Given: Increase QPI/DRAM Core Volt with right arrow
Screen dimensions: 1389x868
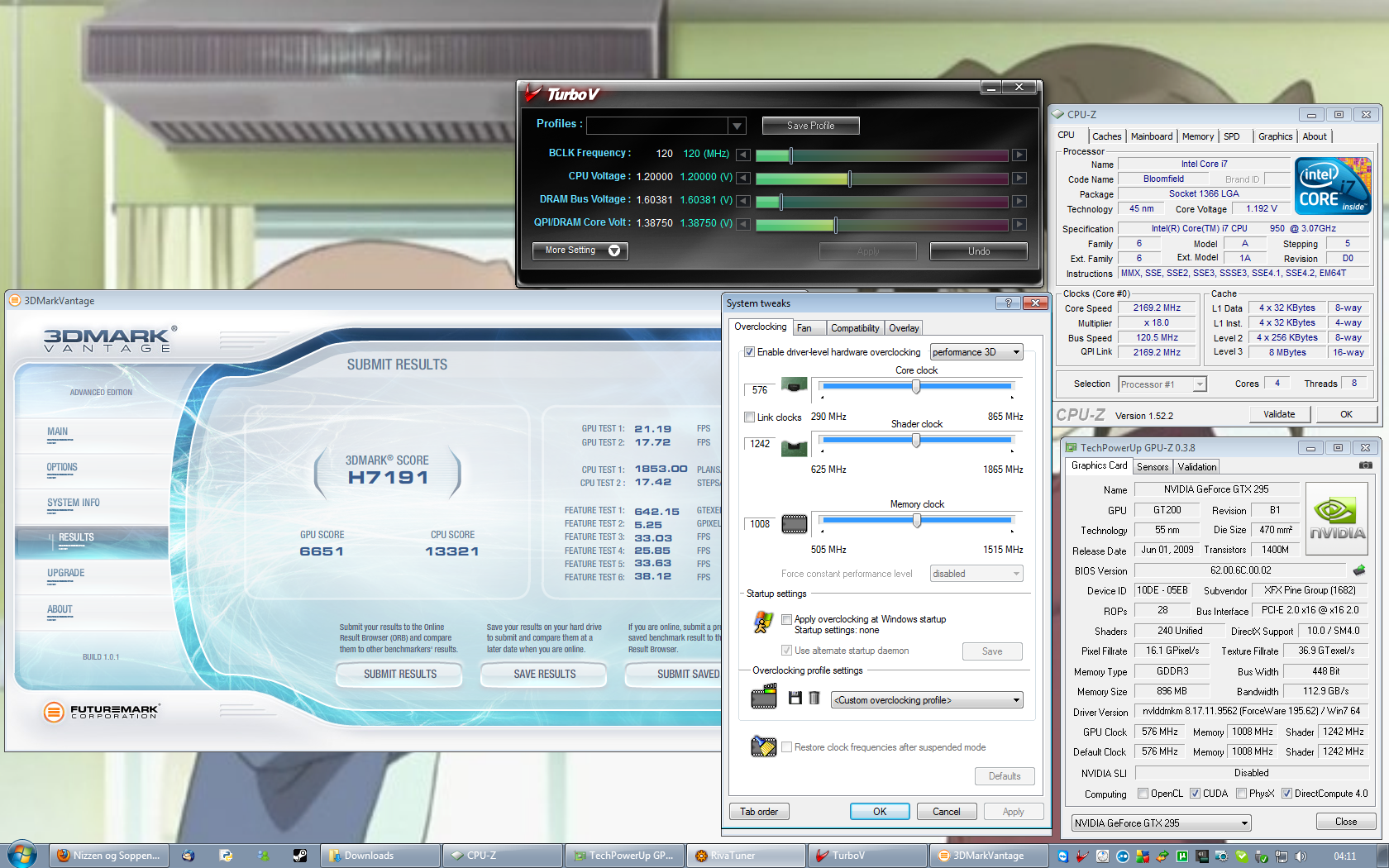Looking at the screenshot, I should coord(1019,224).
